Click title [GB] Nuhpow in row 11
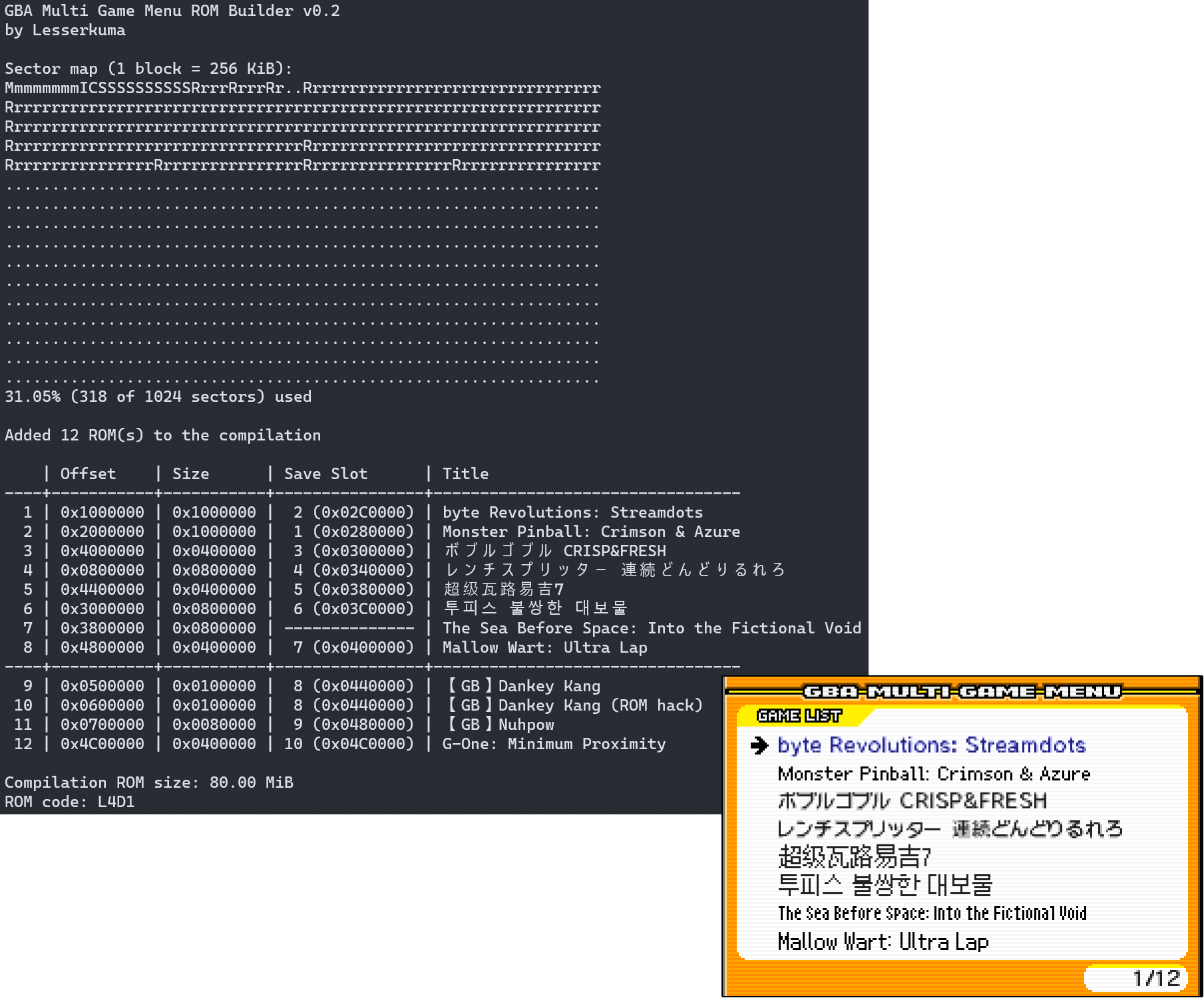This screenshot has width=1204, height=998. (499, 725)
